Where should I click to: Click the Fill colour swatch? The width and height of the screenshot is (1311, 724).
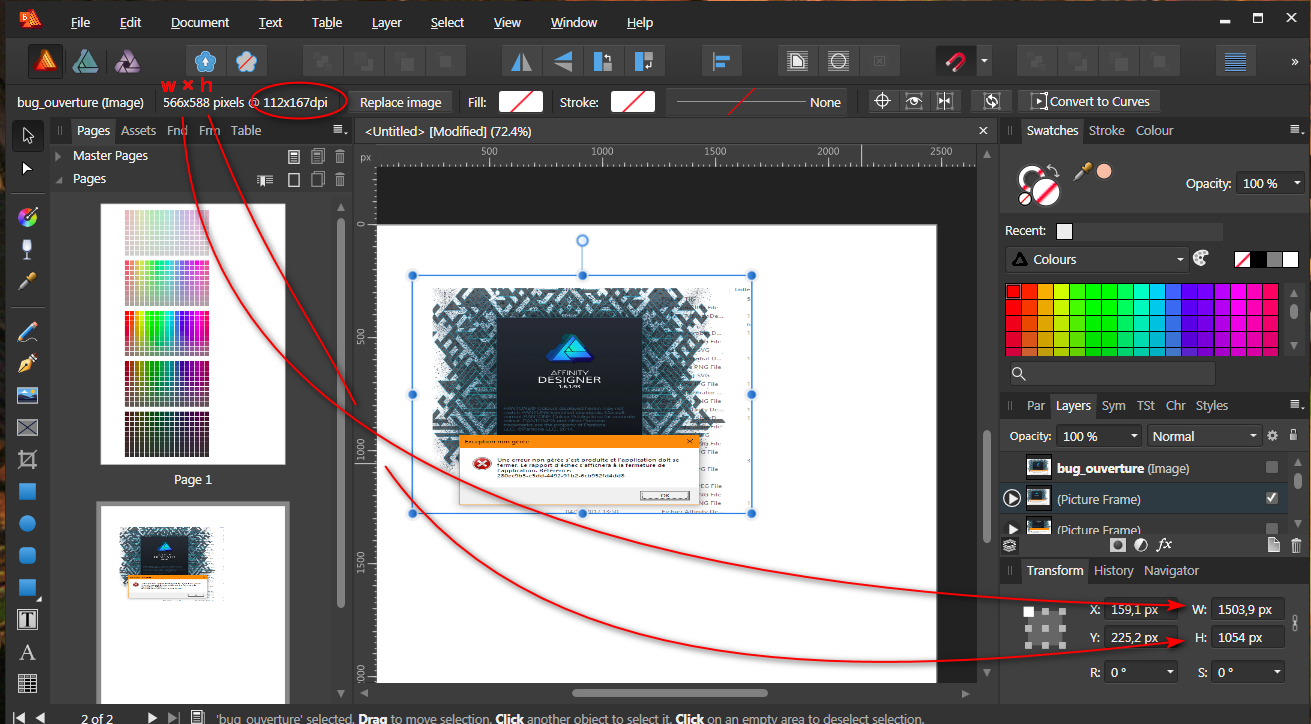521,102
